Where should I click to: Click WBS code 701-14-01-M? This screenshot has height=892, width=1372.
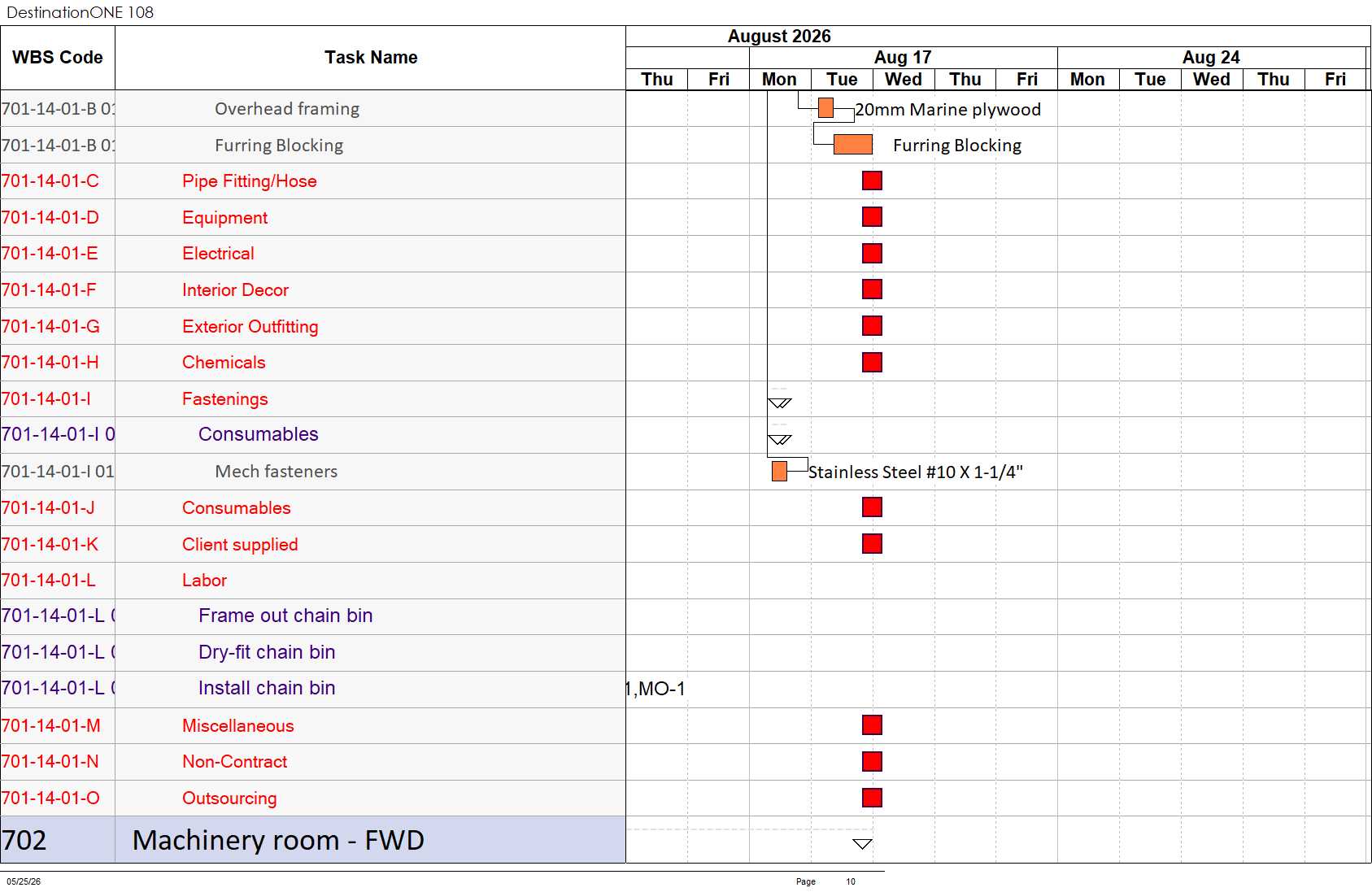(x=51, y=726)
